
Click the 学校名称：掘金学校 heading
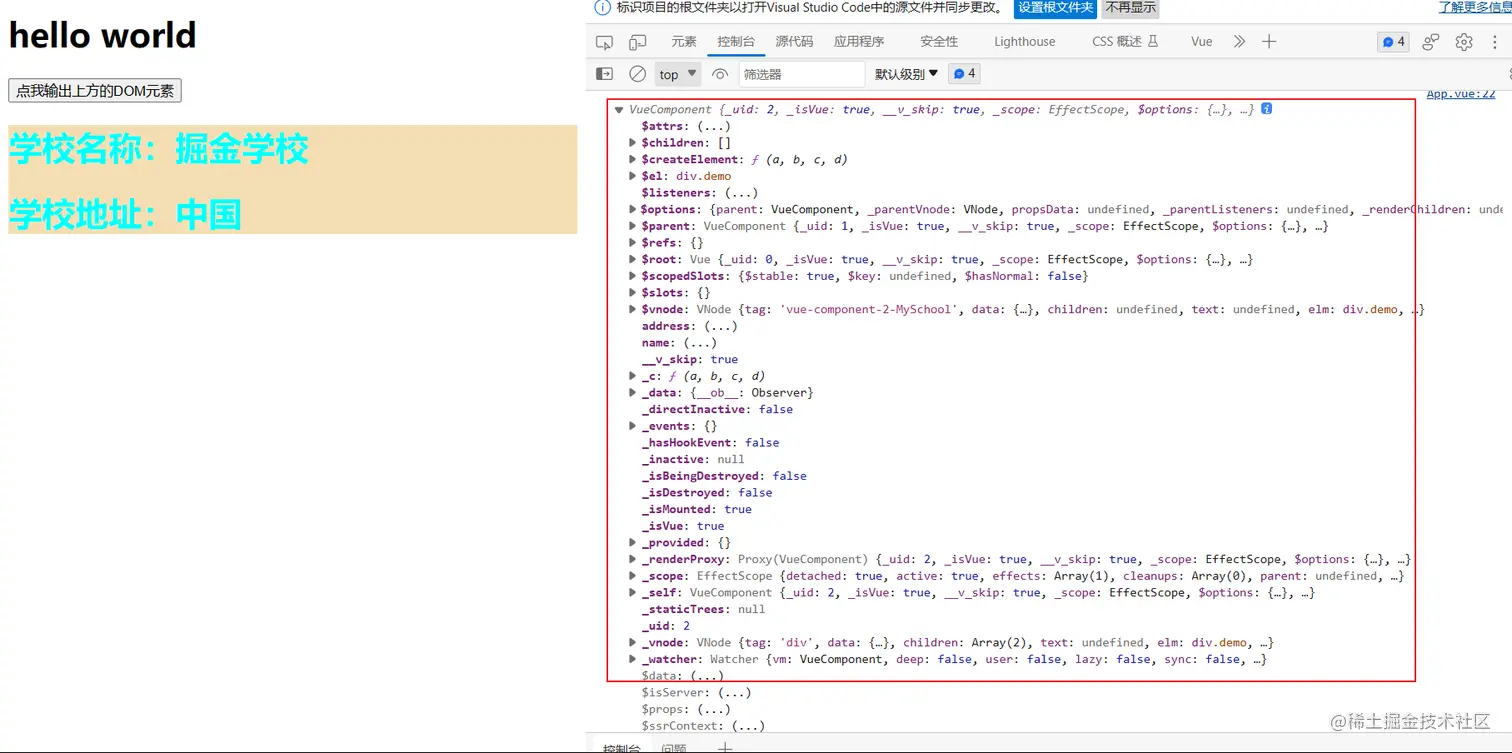(x=159, y=149)
